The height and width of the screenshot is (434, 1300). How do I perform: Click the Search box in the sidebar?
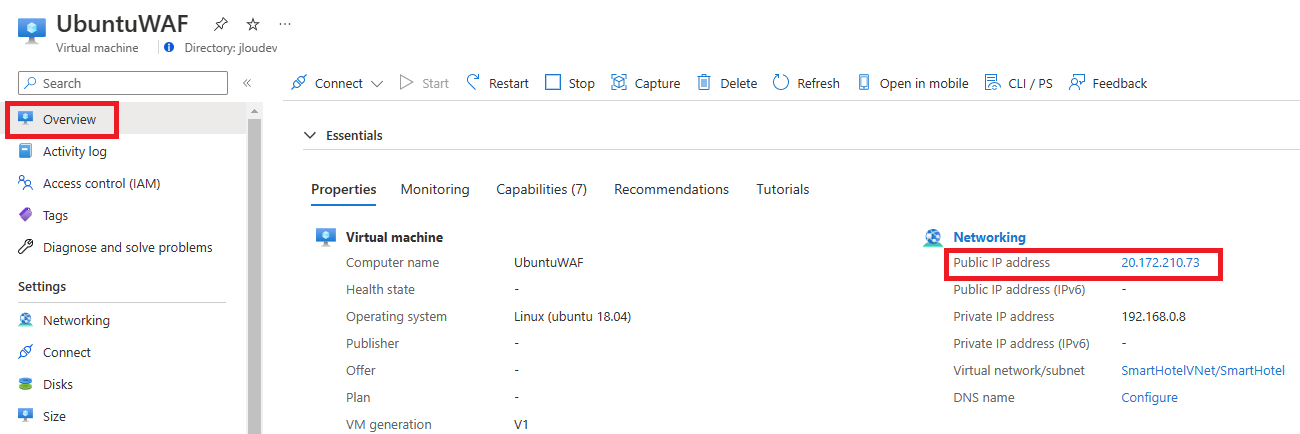pos(122,83)
